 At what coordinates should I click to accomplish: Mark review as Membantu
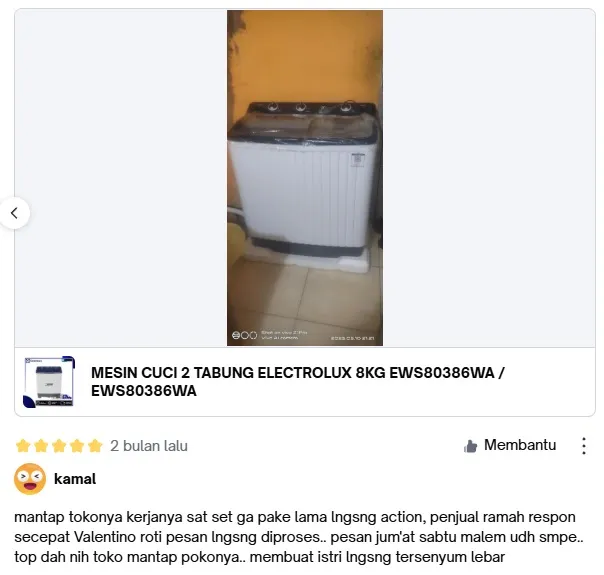coord(510,445)
